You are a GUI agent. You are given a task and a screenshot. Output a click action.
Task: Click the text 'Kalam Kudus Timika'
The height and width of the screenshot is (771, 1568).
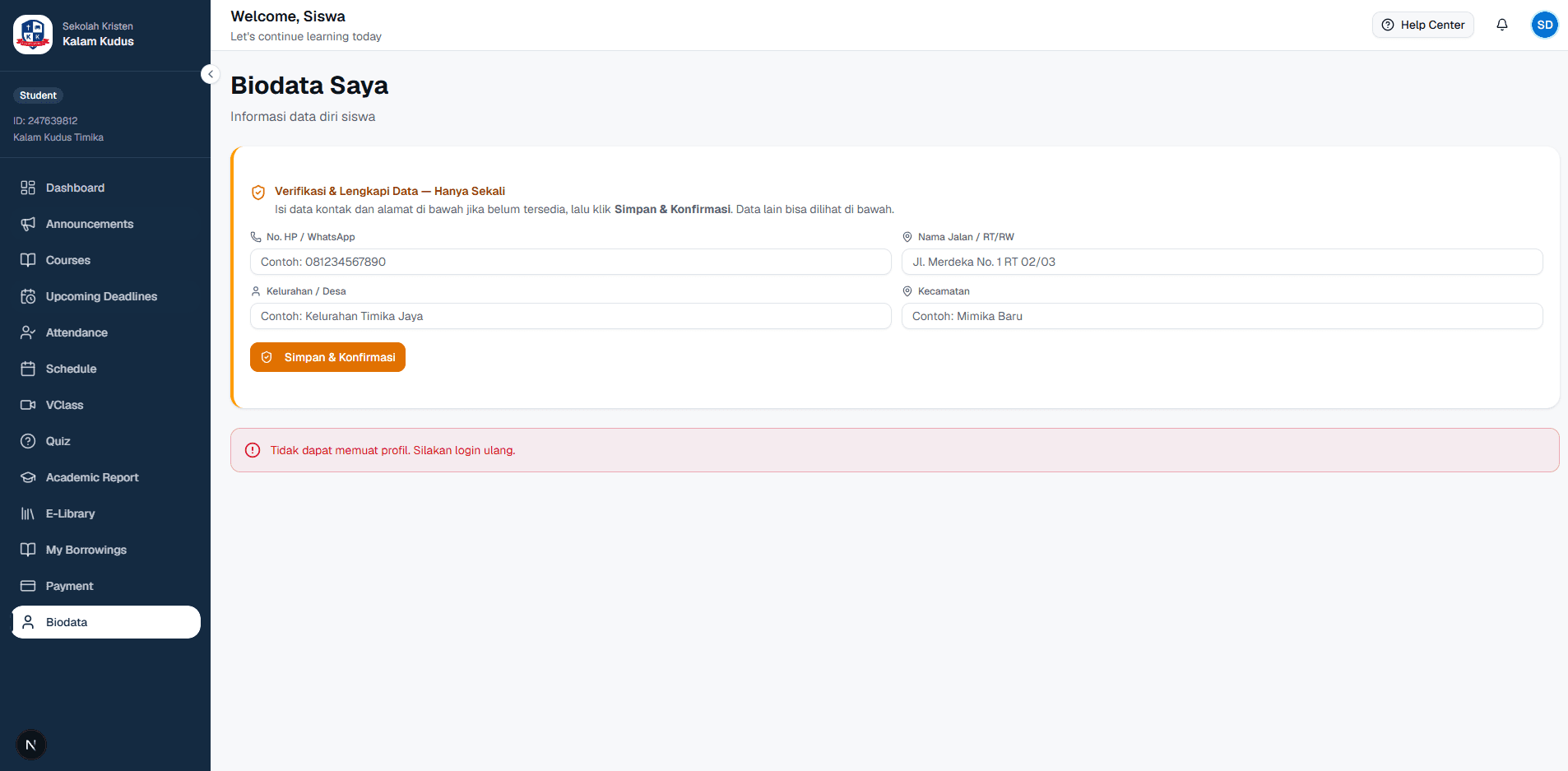[58, 137]
